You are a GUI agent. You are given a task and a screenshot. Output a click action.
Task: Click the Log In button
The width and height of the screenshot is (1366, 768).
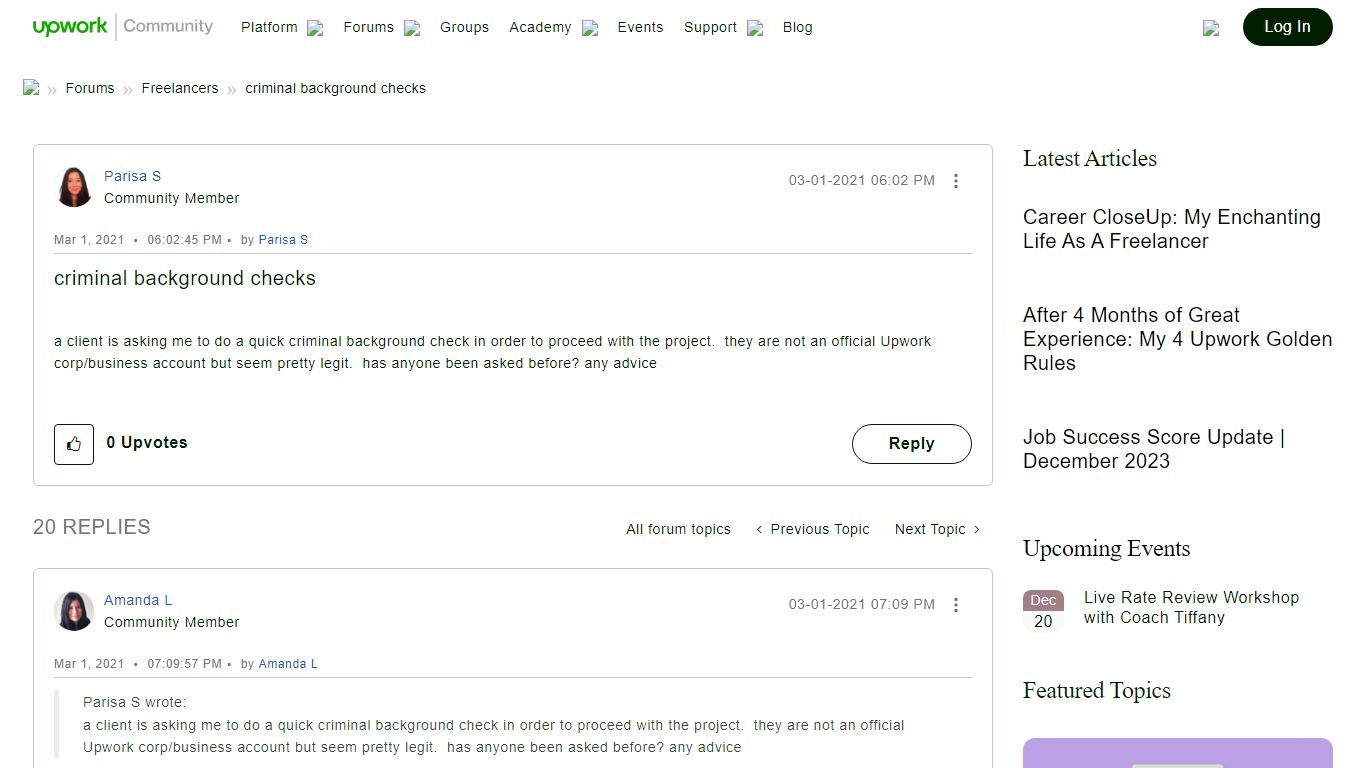[x=1287, y=27]
